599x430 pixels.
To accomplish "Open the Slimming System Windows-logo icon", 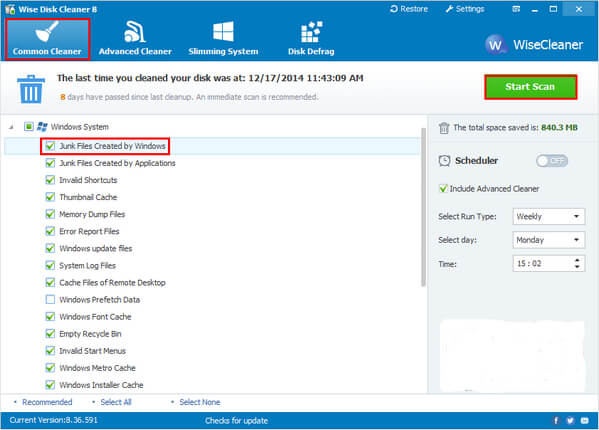I will tap(223, 32).
